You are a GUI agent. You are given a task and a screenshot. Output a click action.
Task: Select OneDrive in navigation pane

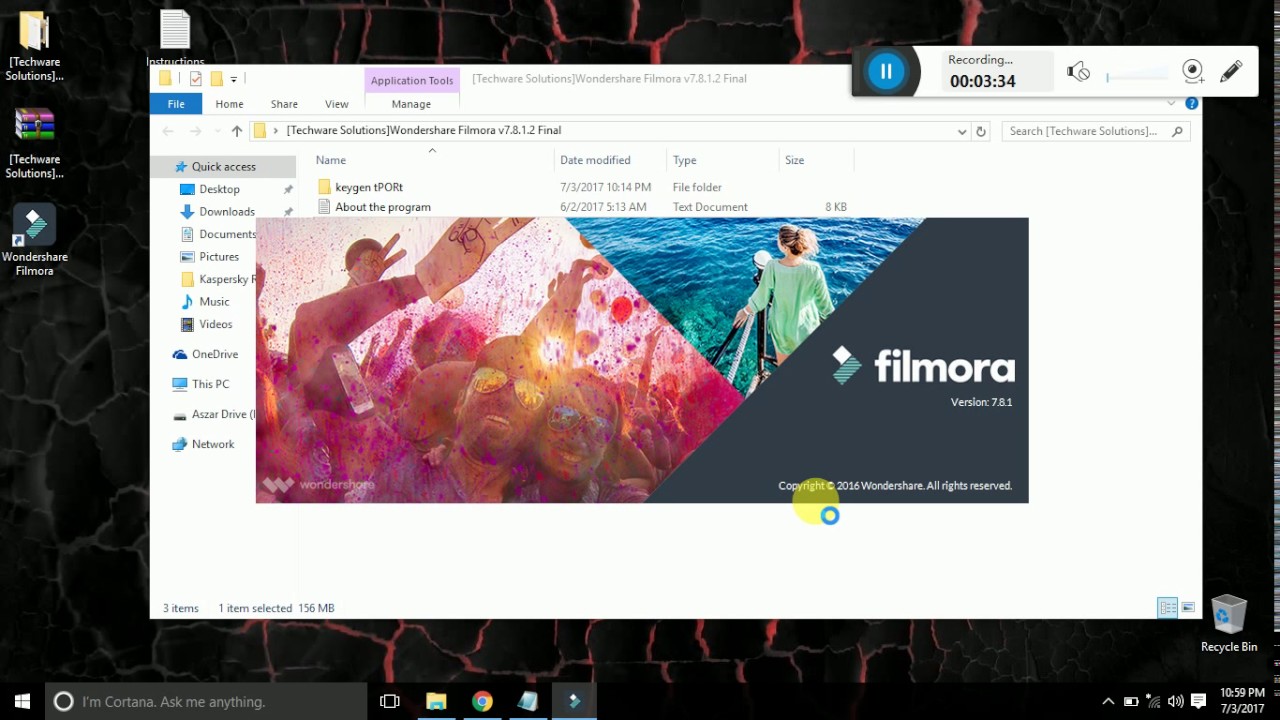click(215, 354)
